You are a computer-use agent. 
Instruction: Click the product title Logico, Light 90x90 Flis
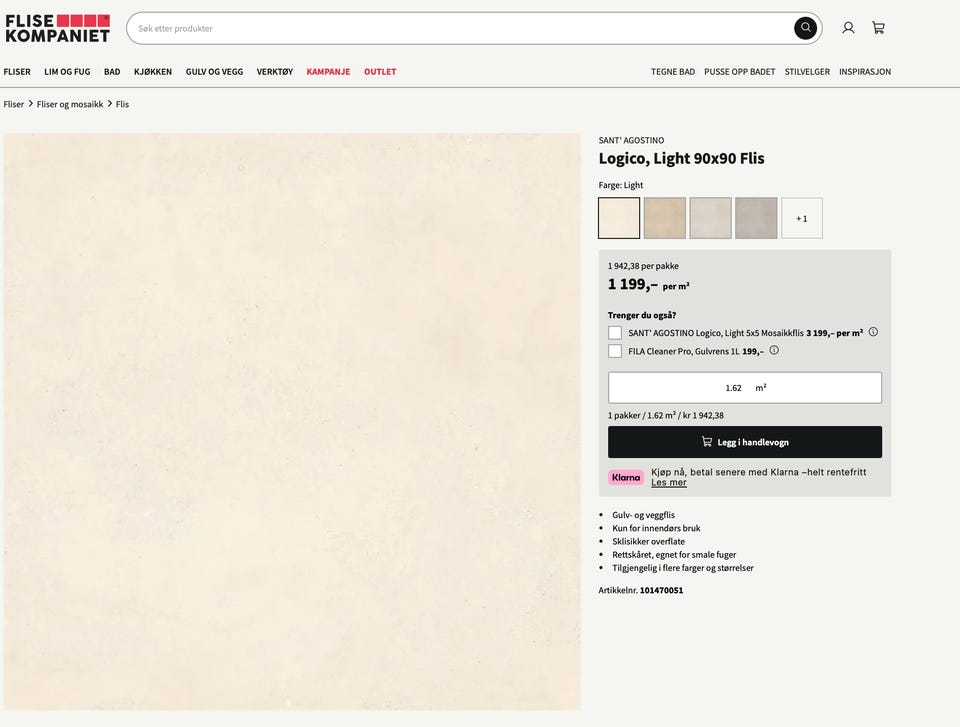[681, 159]
